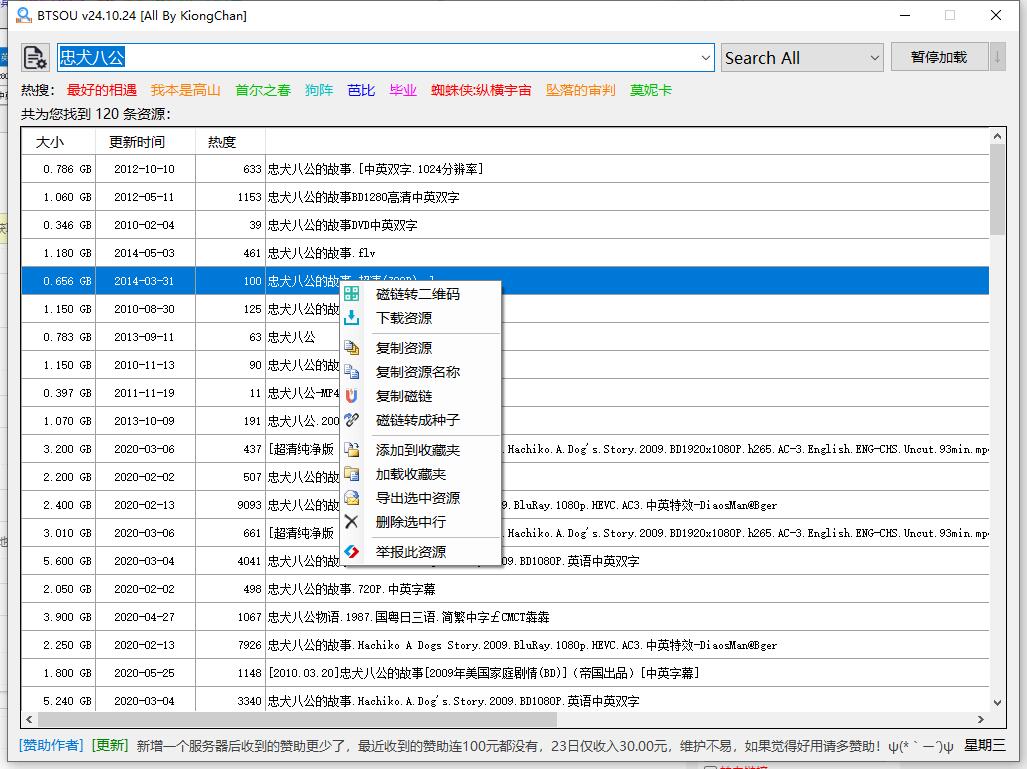Click the load favorites folder icon beside 加载收藏夹
The height and width of the screenshot is (769, 1027).
click(x=351, y=473)
